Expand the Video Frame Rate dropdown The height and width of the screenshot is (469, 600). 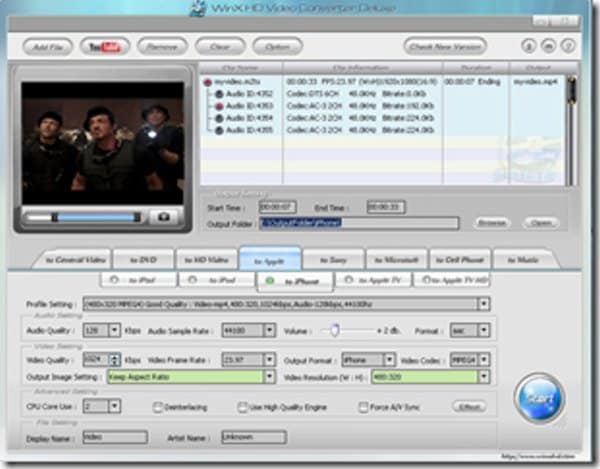269,360
